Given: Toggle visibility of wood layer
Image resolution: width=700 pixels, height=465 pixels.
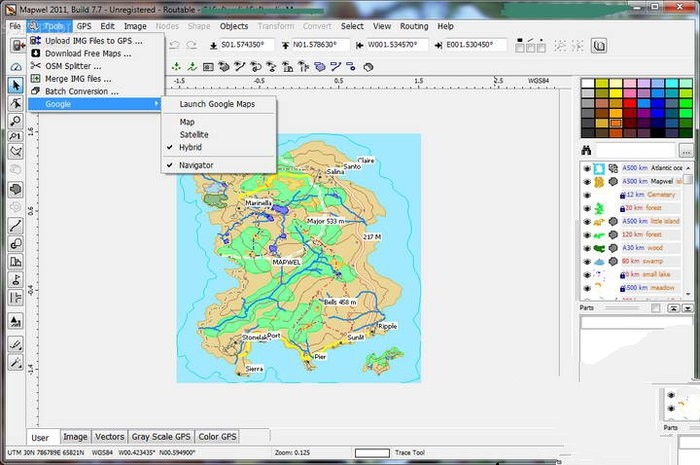Looking at the screenshot, I should click(587, 248).
